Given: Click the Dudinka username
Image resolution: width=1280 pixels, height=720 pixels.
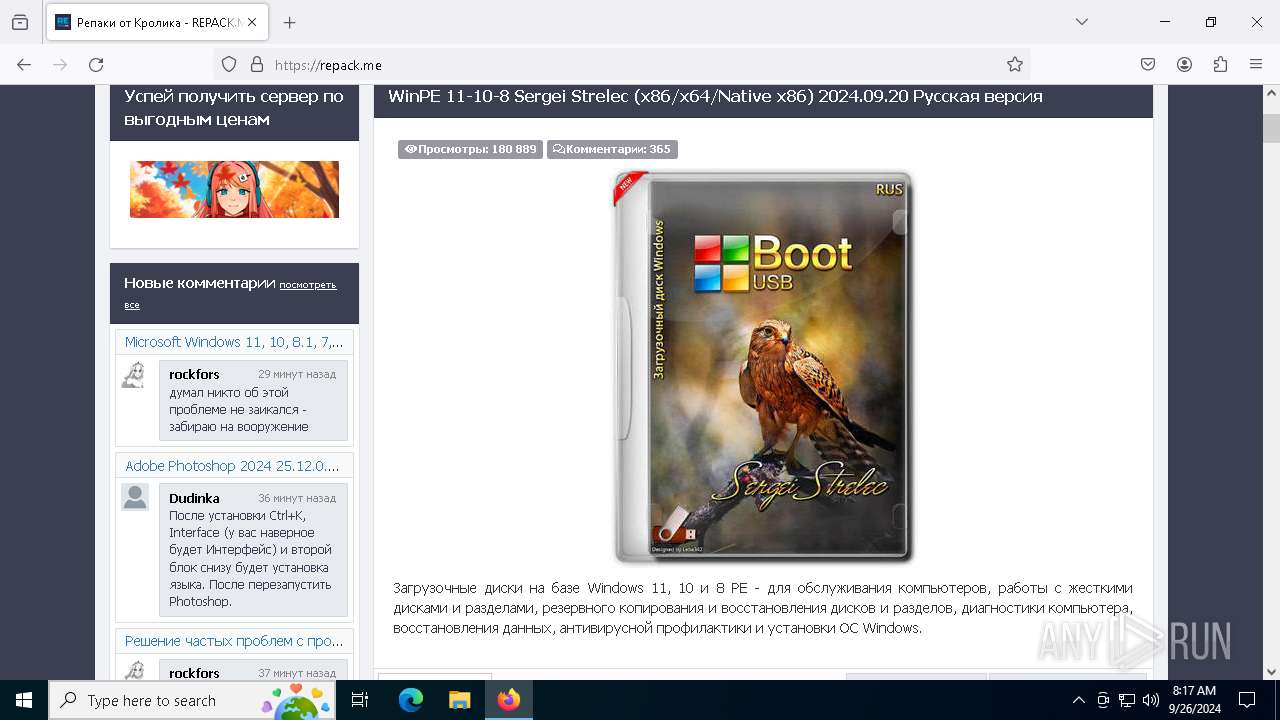Looking at the screenshot, I should point(194,498).
